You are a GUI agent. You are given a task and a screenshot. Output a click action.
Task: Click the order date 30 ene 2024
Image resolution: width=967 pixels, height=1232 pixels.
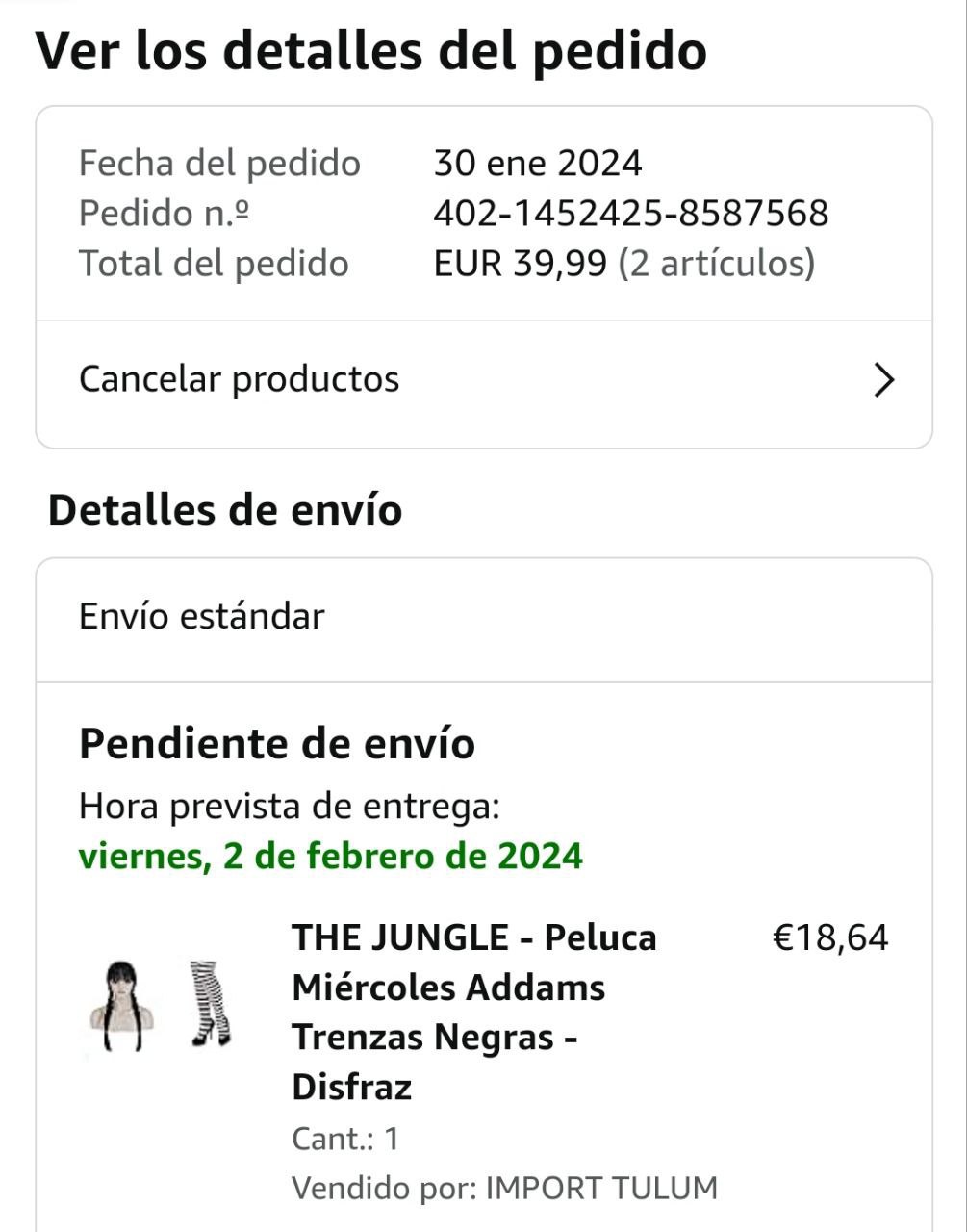coord(537,164)
